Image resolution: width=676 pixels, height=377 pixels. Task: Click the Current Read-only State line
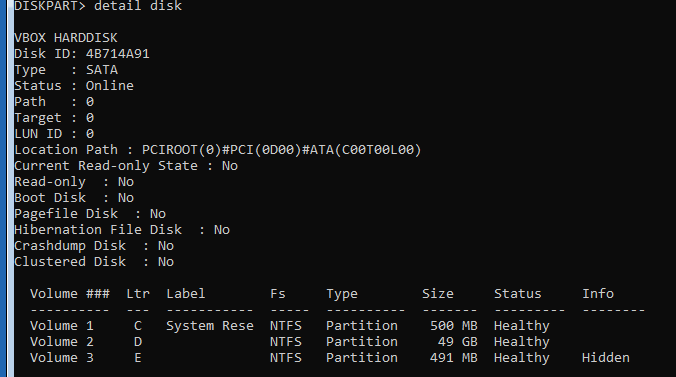(x=126, y=166)
